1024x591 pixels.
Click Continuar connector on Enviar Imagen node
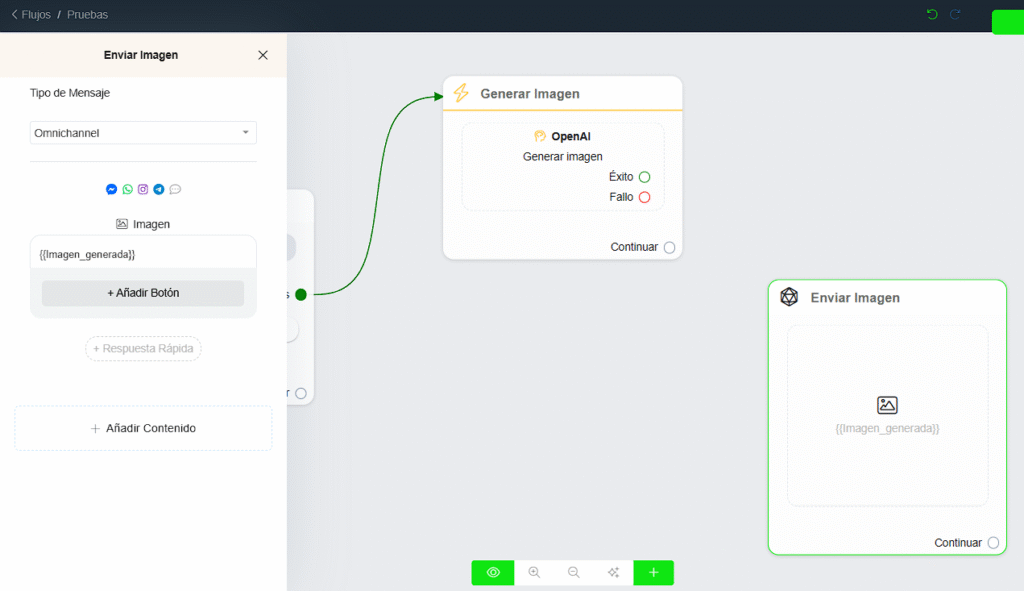pos(993,543)
